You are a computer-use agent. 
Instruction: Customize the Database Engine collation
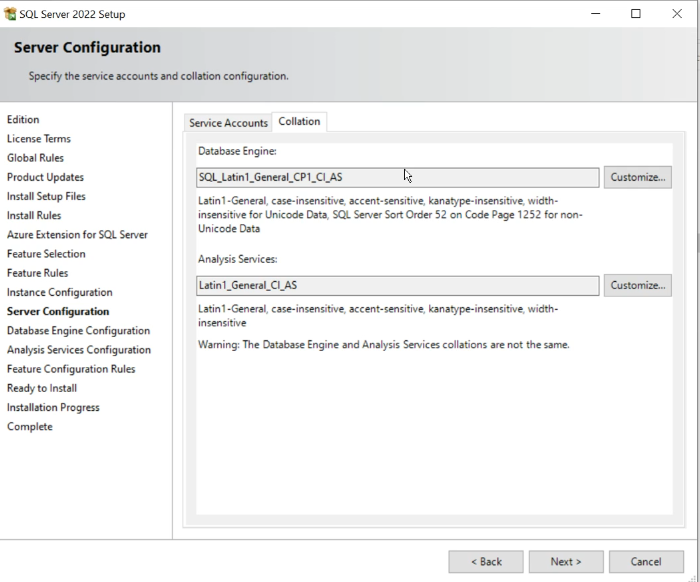(638, 177)
